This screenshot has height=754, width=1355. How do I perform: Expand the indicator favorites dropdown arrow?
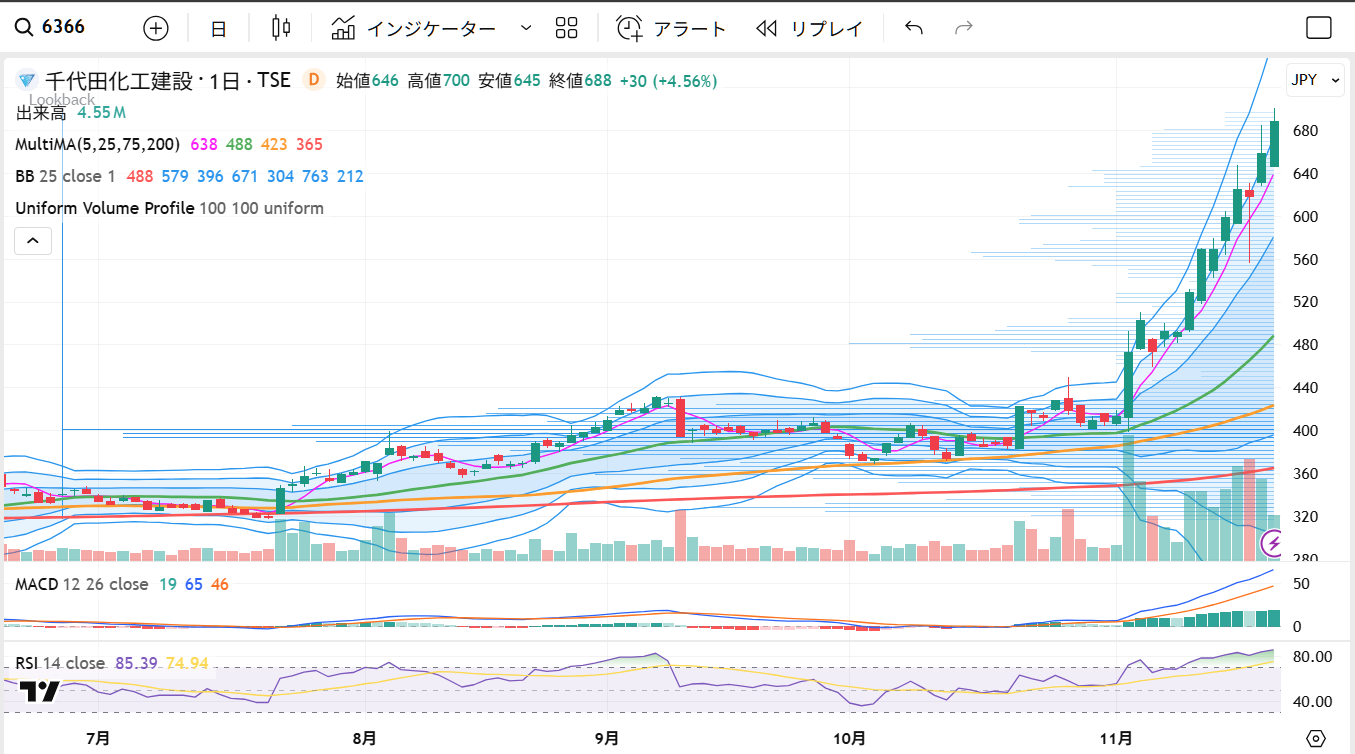[526, 28]
